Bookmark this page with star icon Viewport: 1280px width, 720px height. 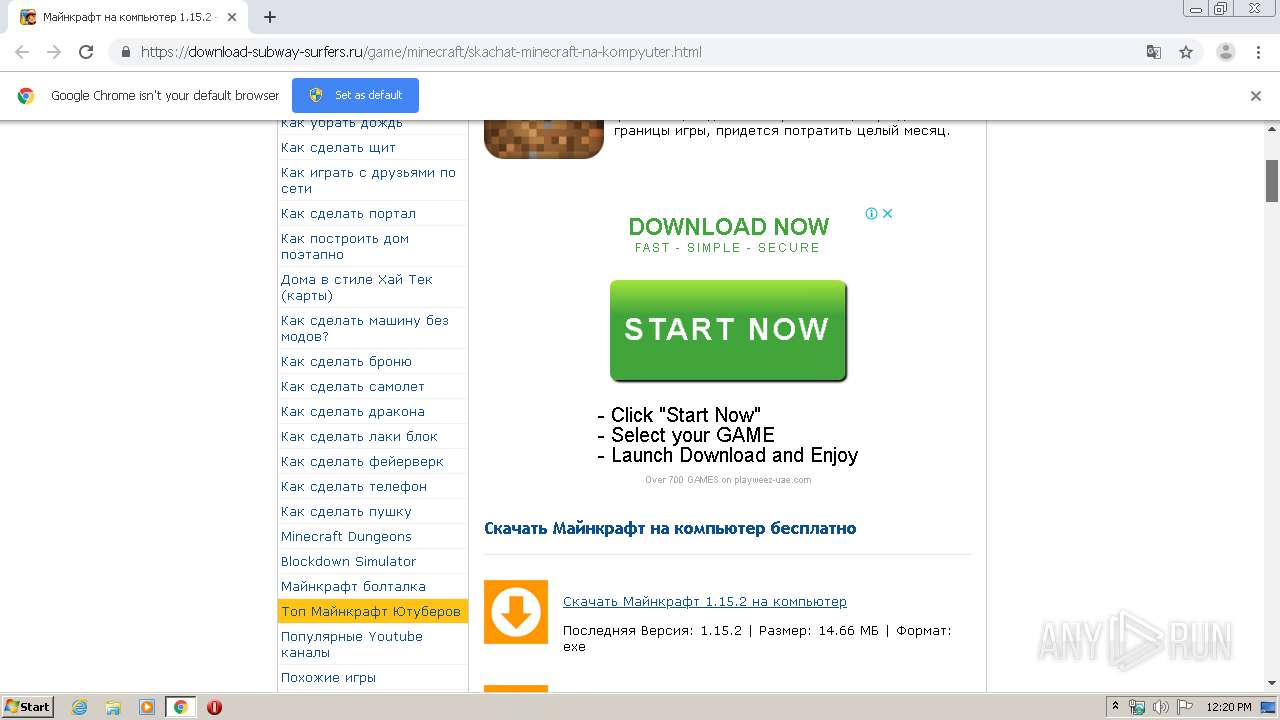coord(1186,52)
